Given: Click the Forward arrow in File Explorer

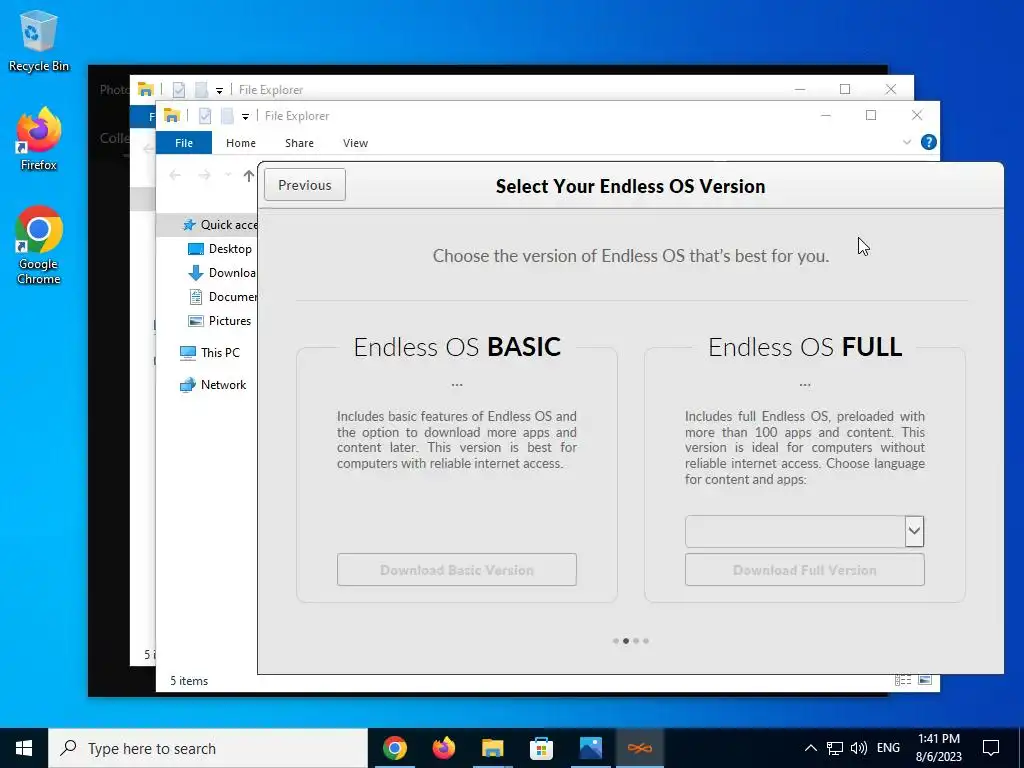Looking at the screenshot, I should point(204,175).
